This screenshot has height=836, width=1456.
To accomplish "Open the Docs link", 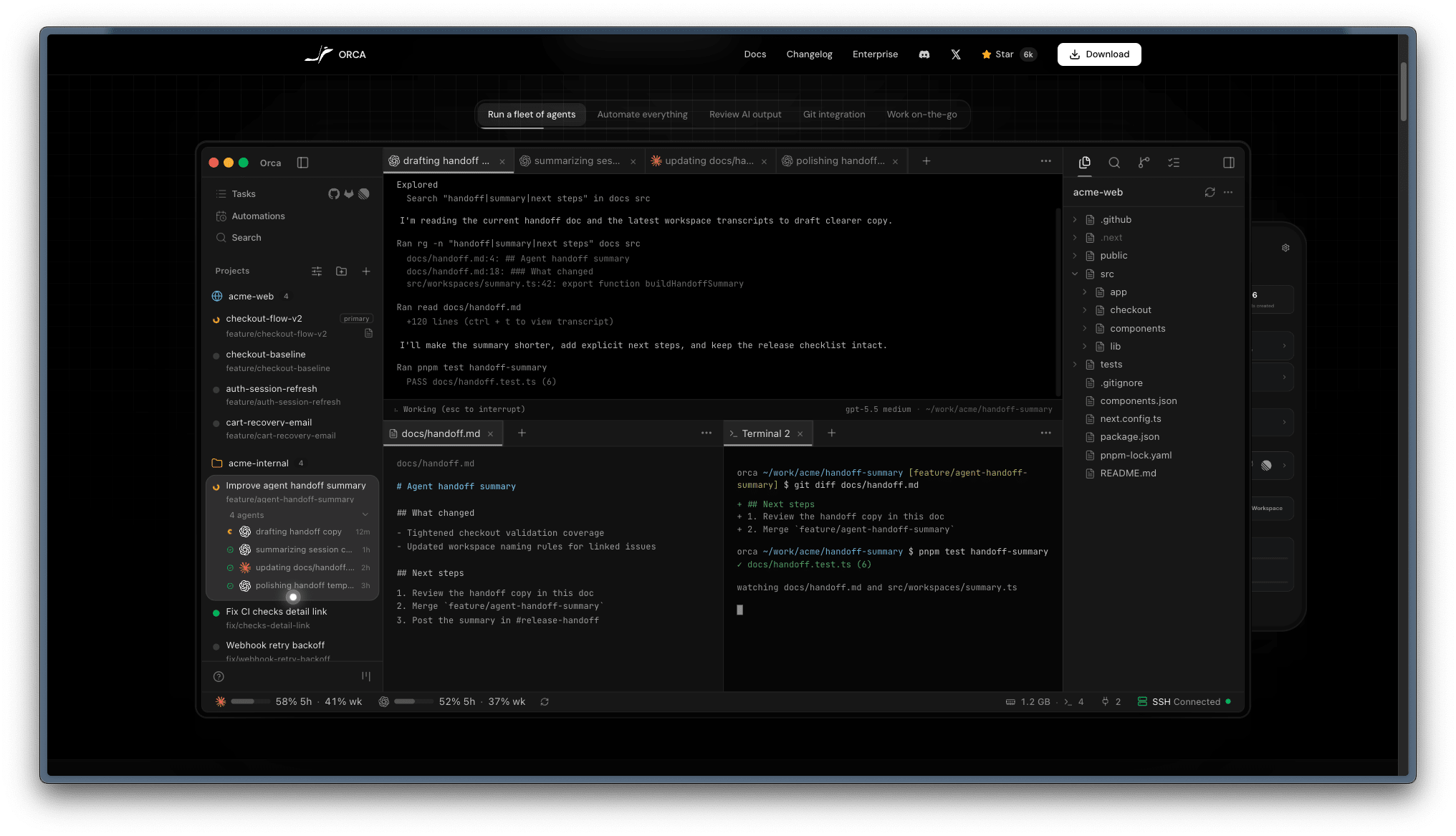I will (x=755, y=54).
